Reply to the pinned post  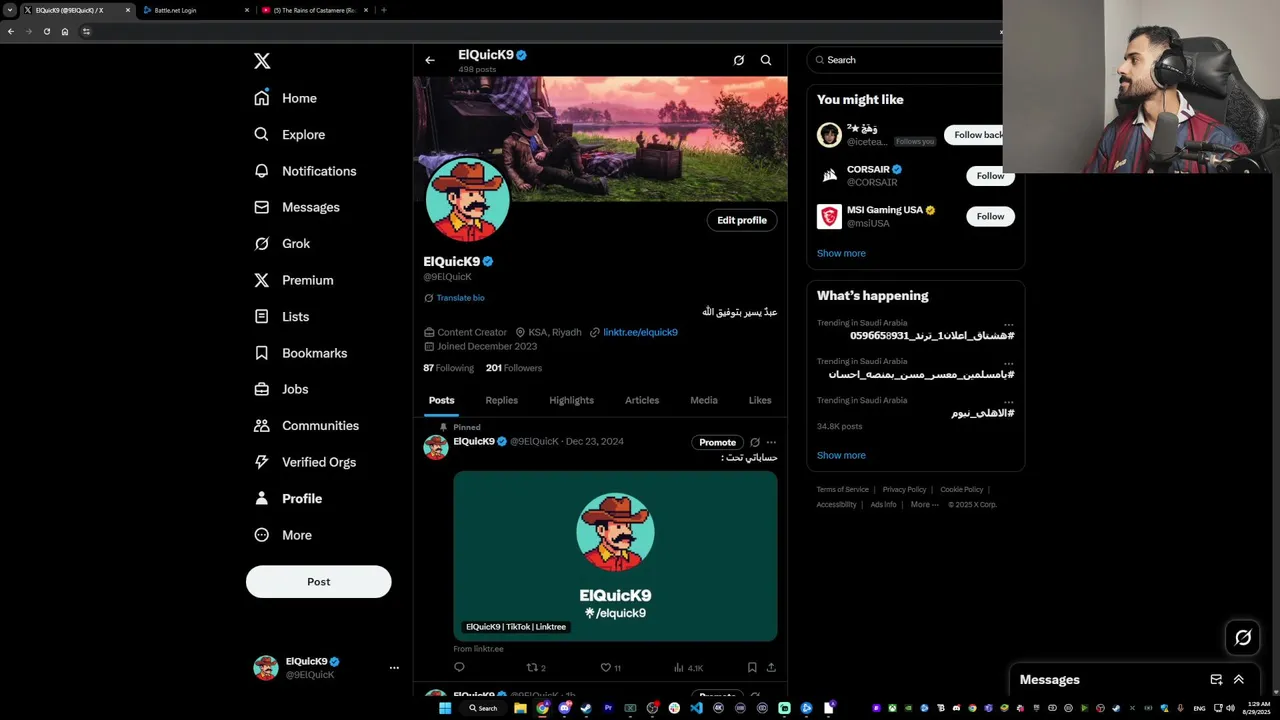(x=459, y=668)
